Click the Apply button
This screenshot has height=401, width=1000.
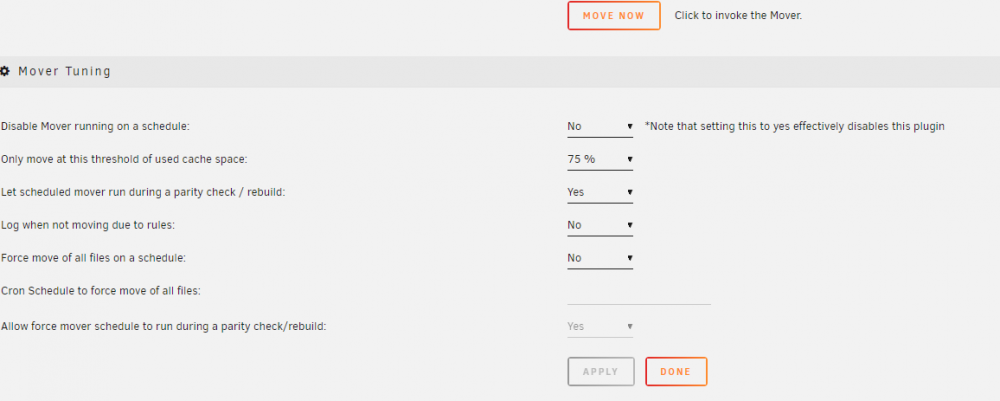(601, 372)
